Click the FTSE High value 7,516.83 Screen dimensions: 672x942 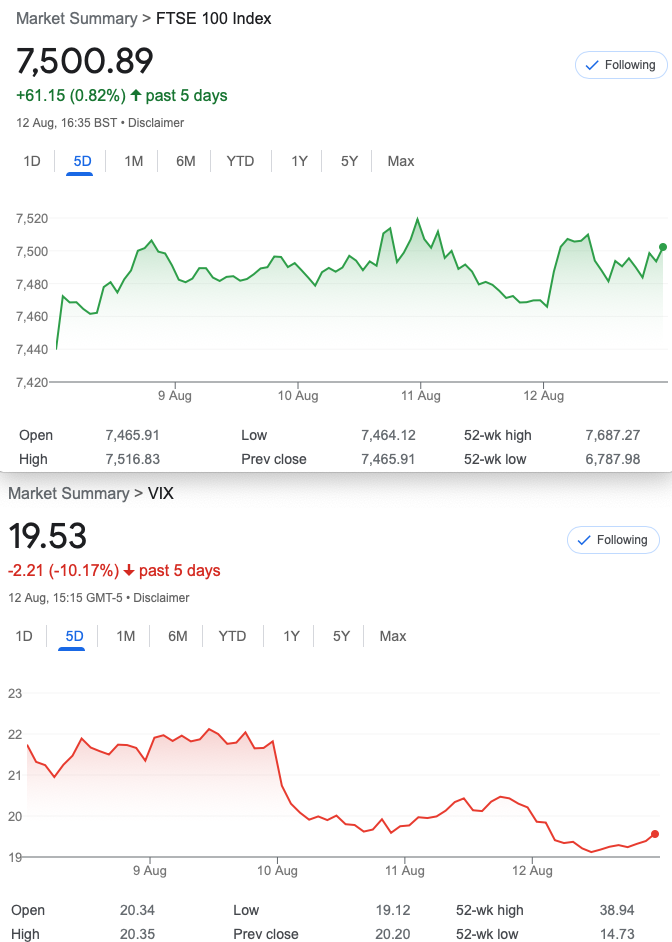133,459
